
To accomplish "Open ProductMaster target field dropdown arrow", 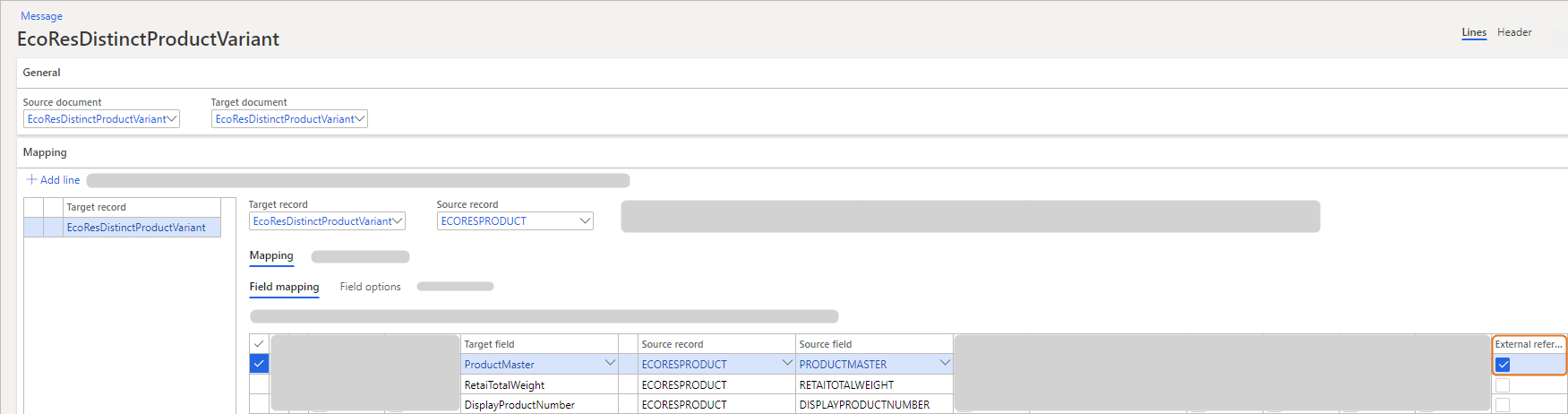I will point(610,364).
